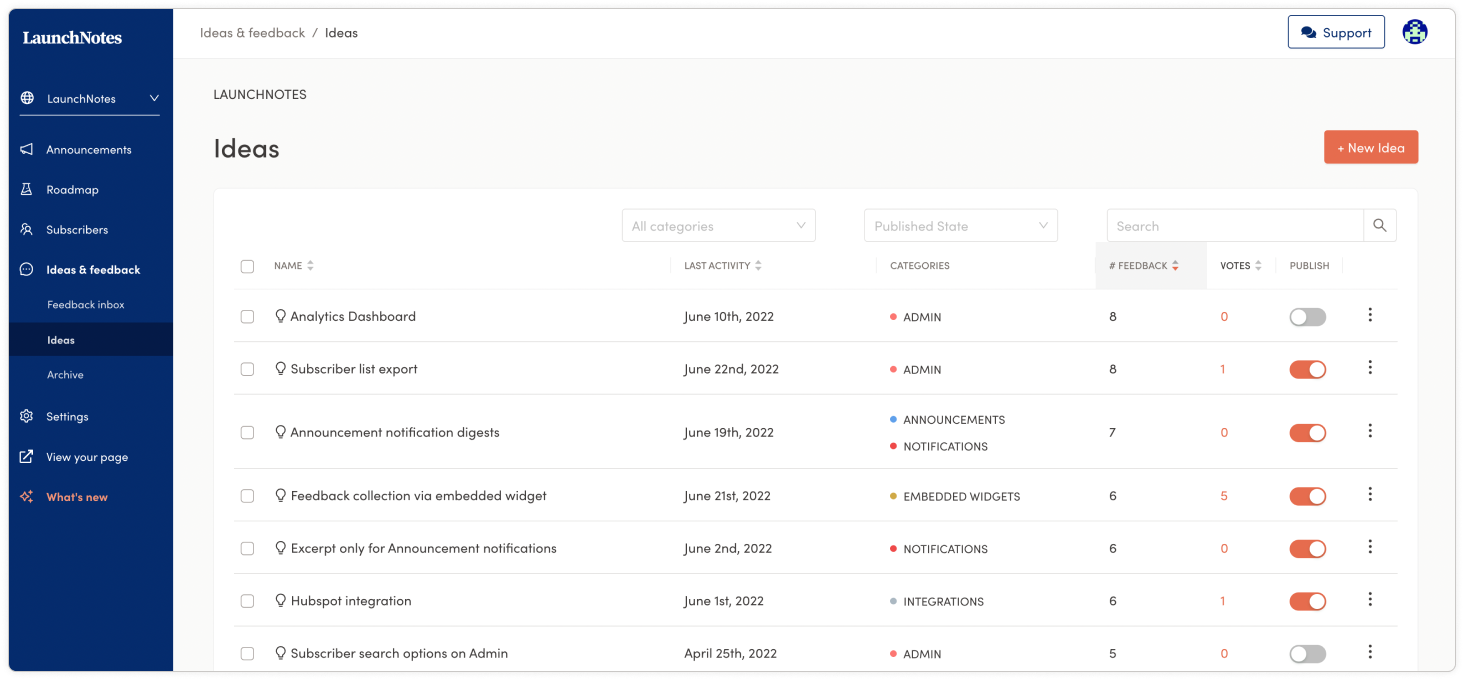1464x680 pixels.
Task: Click the What's new sparkle icon
Action: [27, 497]
